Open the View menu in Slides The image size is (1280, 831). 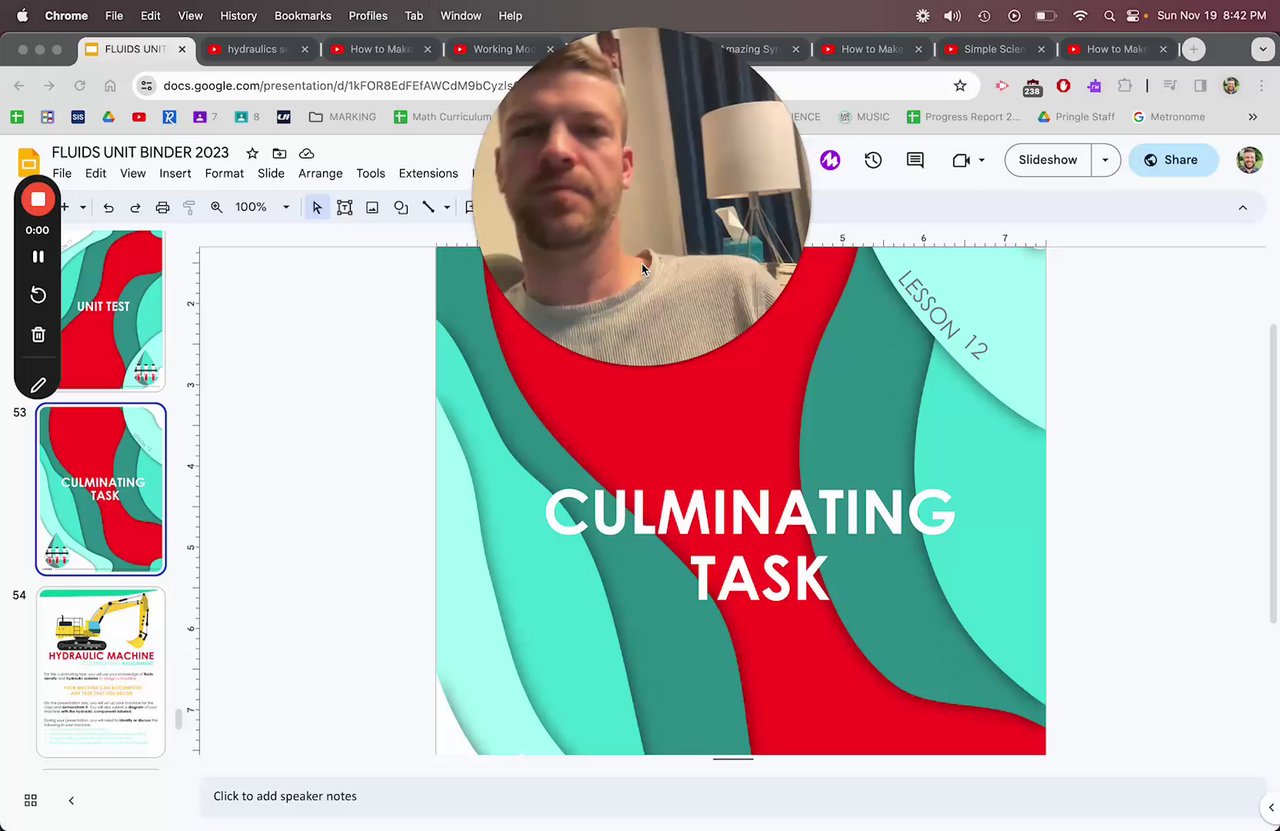133,173
